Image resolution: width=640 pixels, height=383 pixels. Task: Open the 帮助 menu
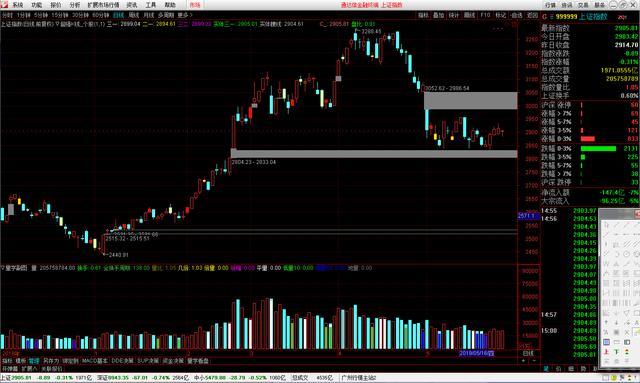pyautogui.click(x=170, y=5)
